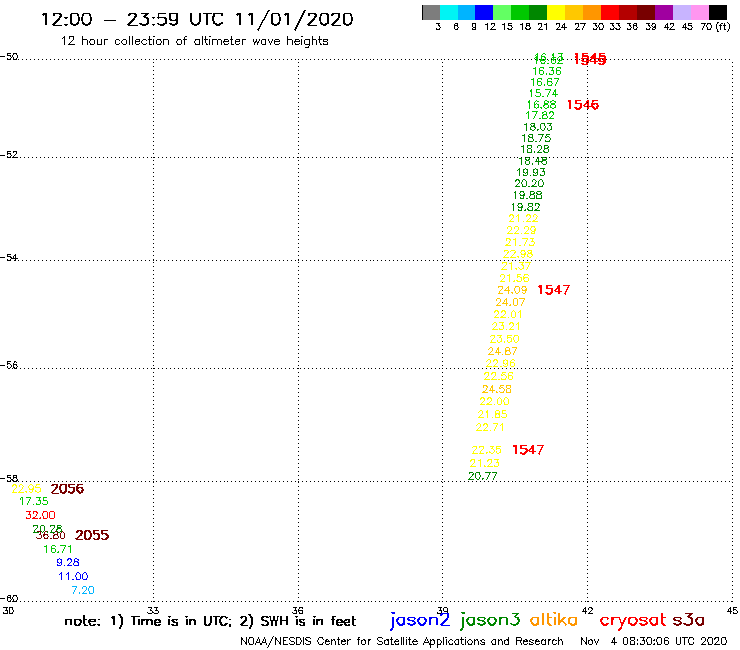Click the wave height value 16.88
The height and width of the screenshot is (650, 740).
point(541,105)
